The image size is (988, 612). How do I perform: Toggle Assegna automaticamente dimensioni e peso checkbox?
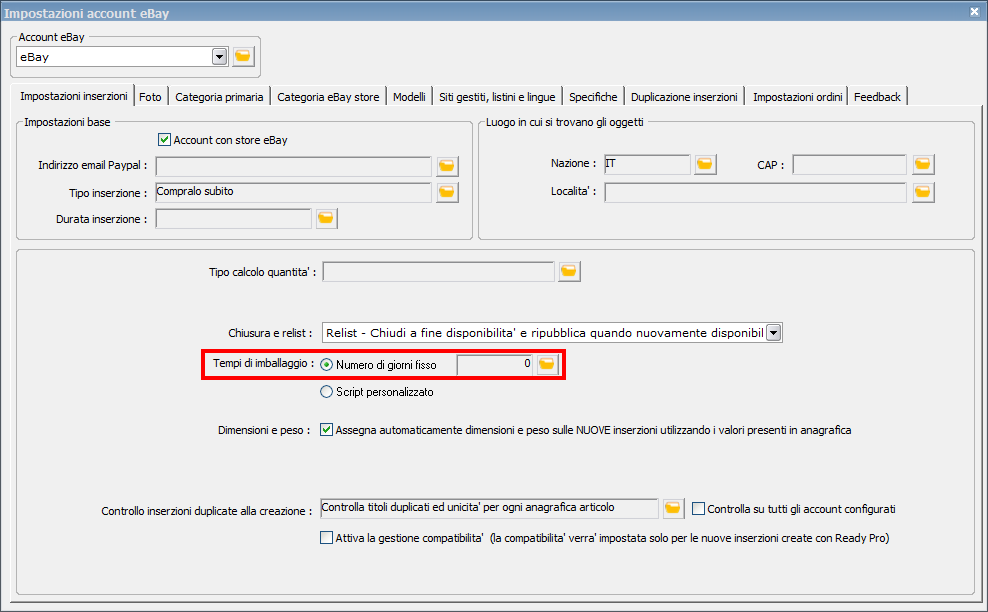(x=326, y=430)
